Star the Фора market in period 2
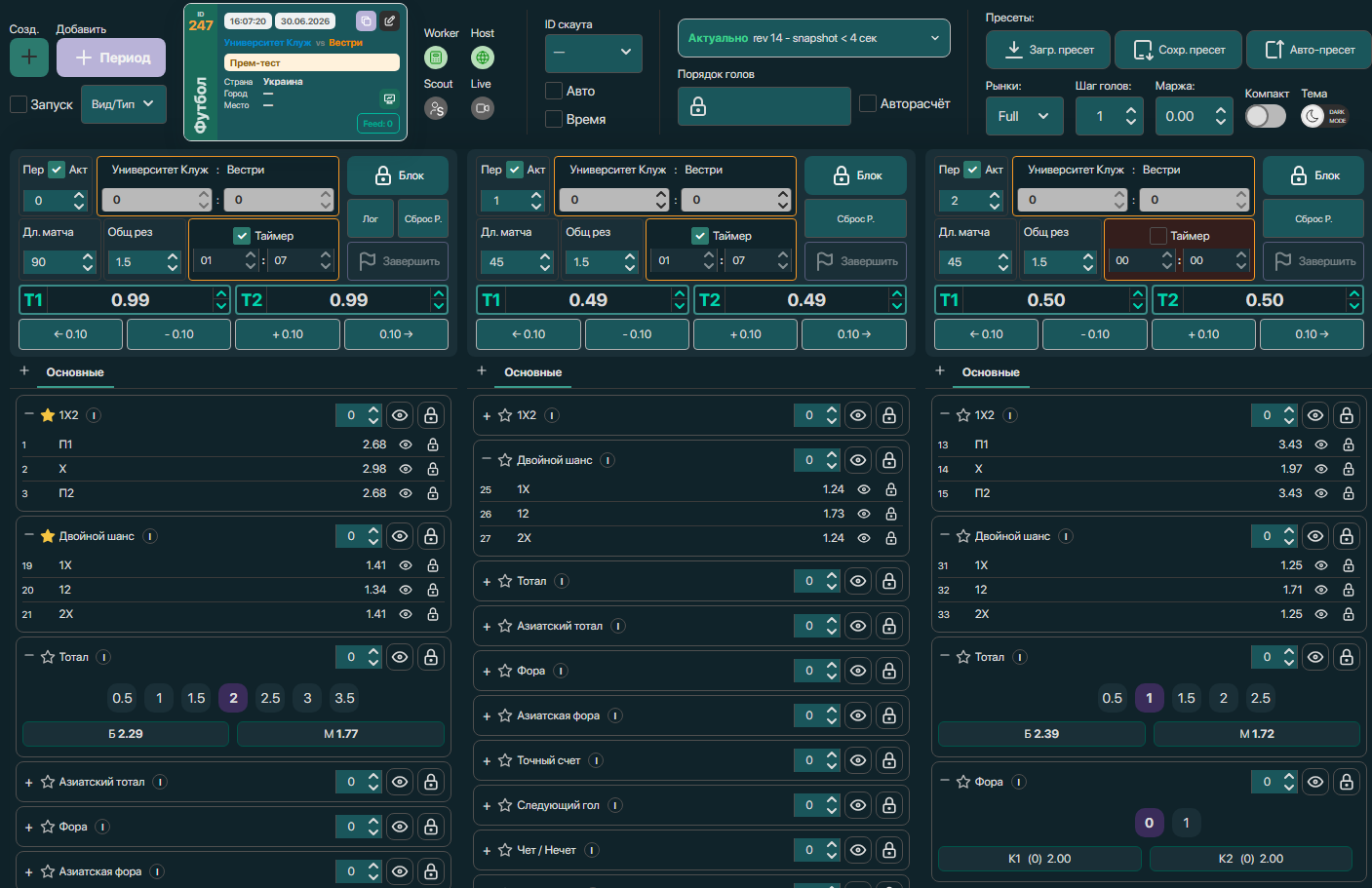 pos(963,782)
